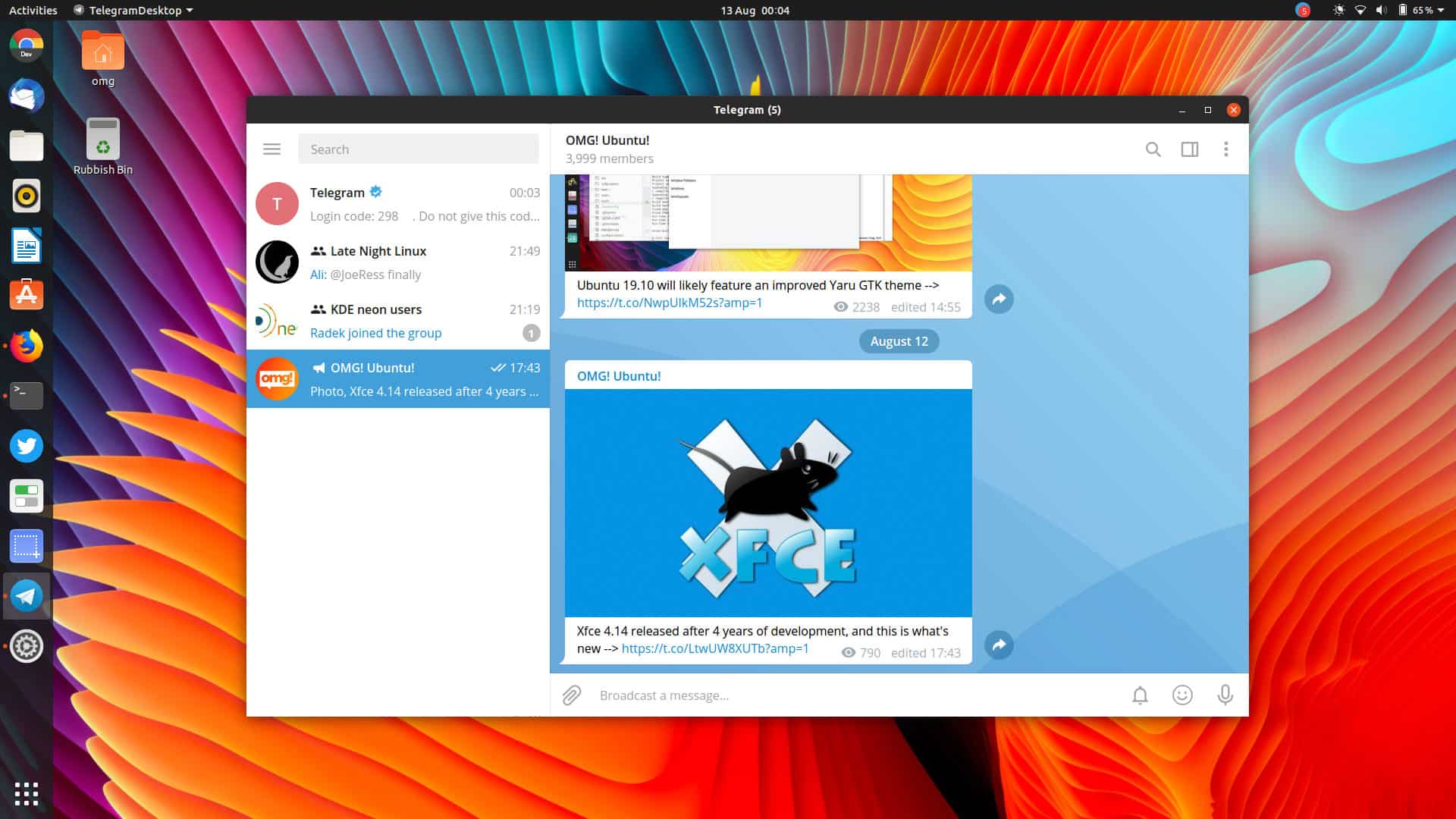
Task: Click the KDE neon avatar
Action: coord(277,321)
